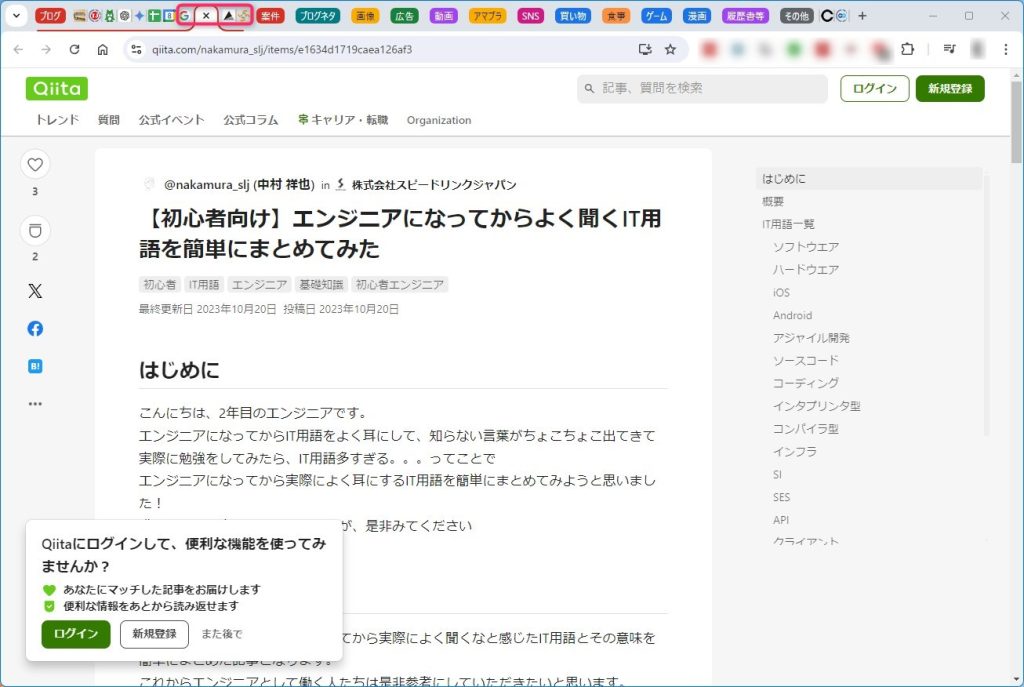Screen dimensions: 1024x687
Task: Click the 初心者 tag
Action: coord(159,285)
